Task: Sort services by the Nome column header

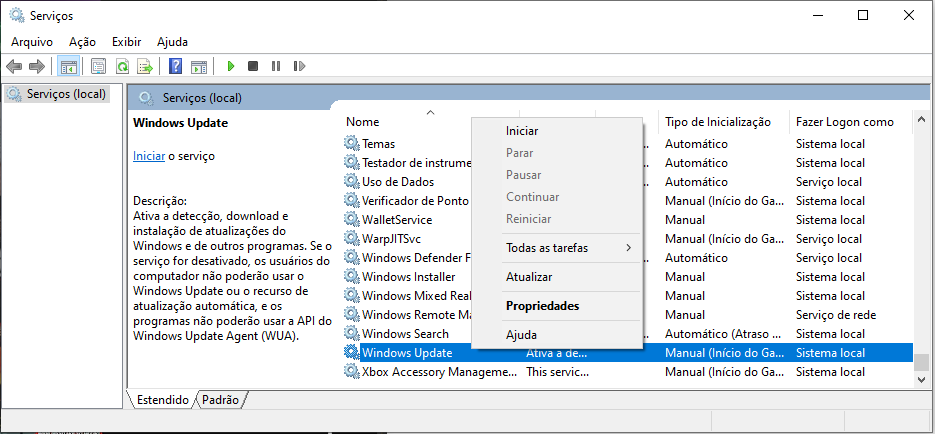Action: pos(363,122)
